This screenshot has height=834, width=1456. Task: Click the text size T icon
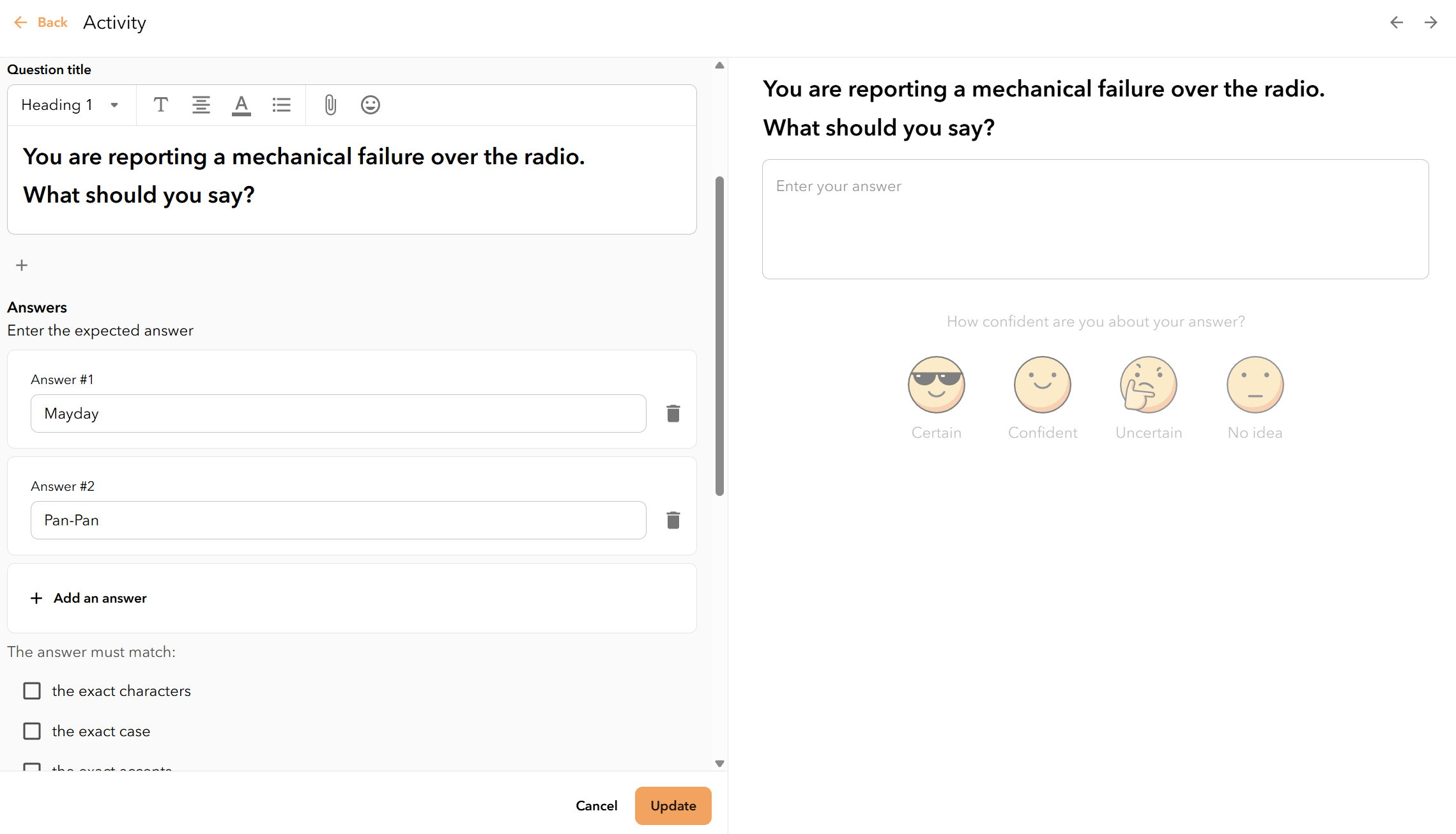point(161,105)
